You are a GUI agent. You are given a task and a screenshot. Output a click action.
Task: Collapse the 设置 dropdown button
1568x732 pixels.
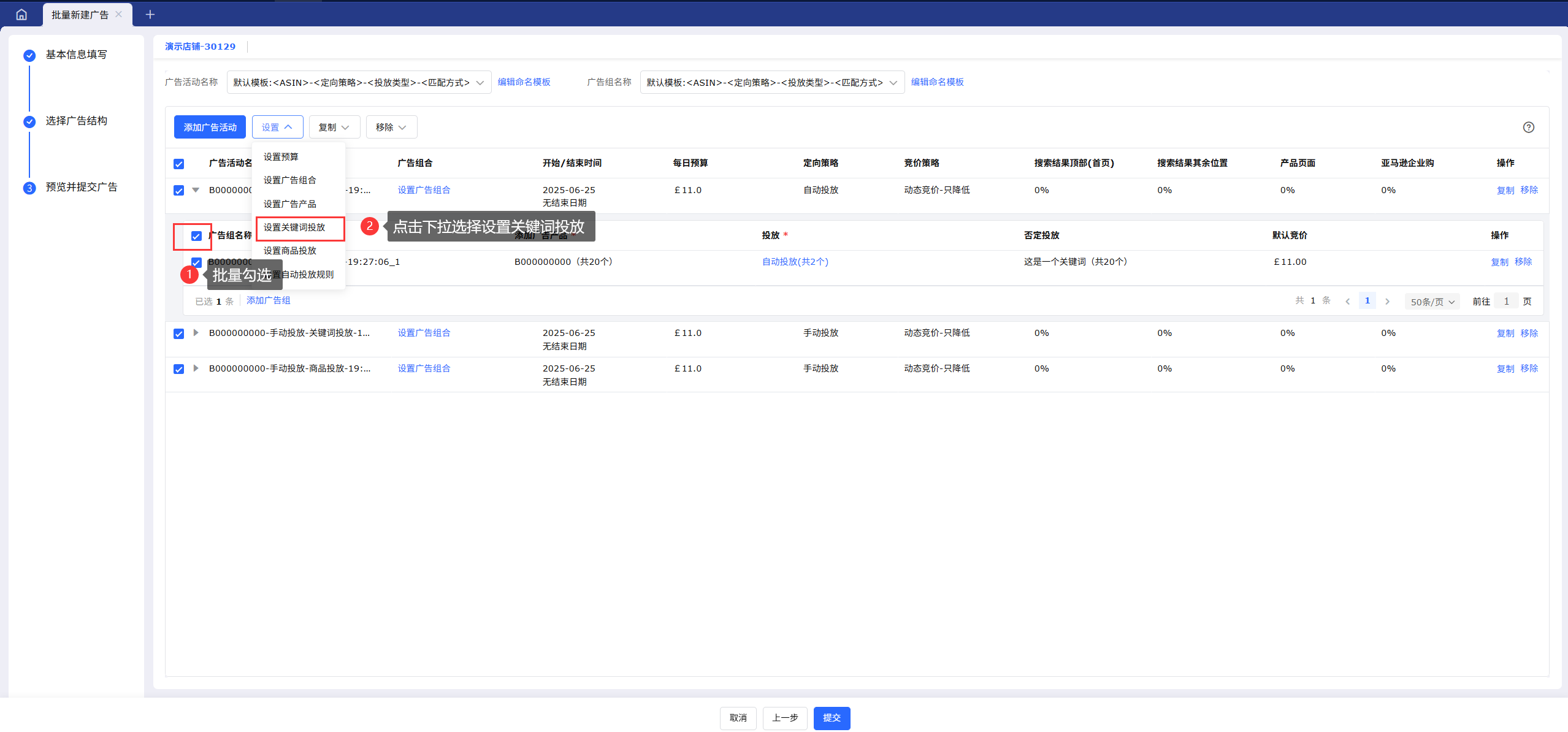(277, 127)
